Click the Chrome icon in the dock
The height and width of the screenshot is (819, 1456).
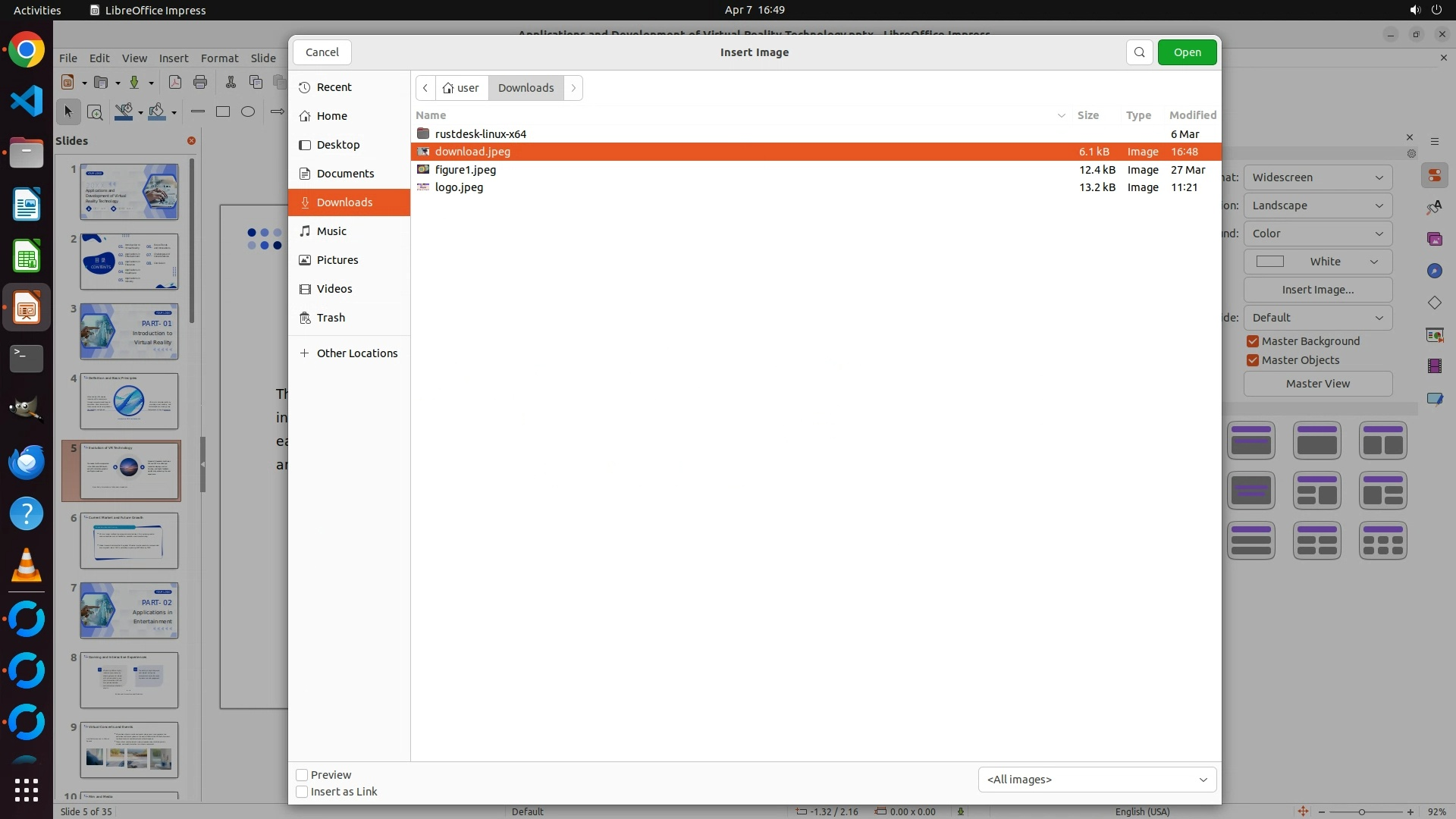tap(27, 50)
